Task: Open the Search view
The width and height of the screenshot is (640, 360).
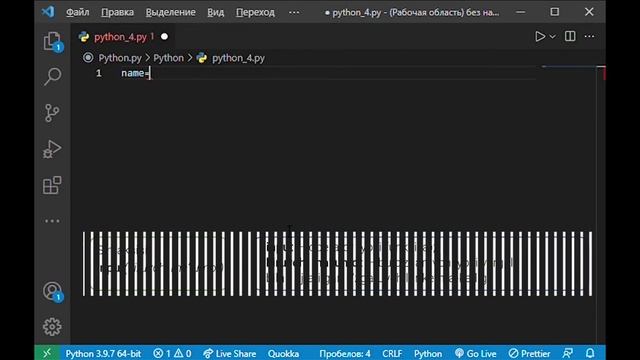Action: tap(53, 76)
